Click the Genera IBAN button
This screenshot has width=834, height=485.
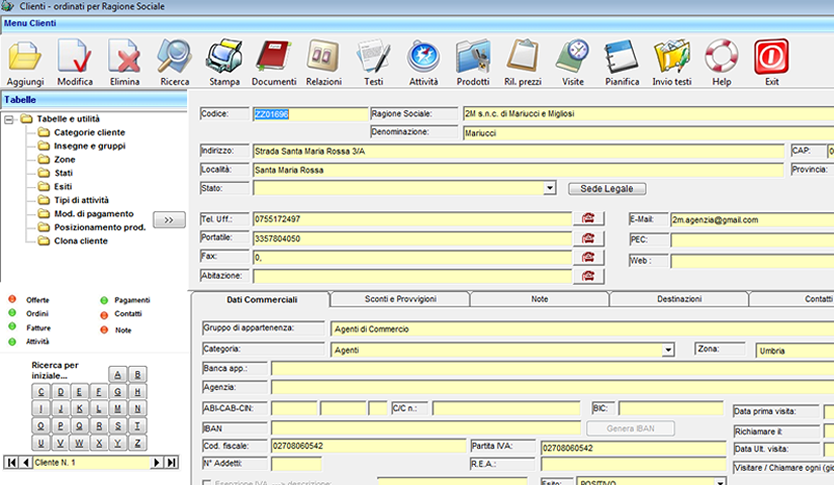[630, 428]
